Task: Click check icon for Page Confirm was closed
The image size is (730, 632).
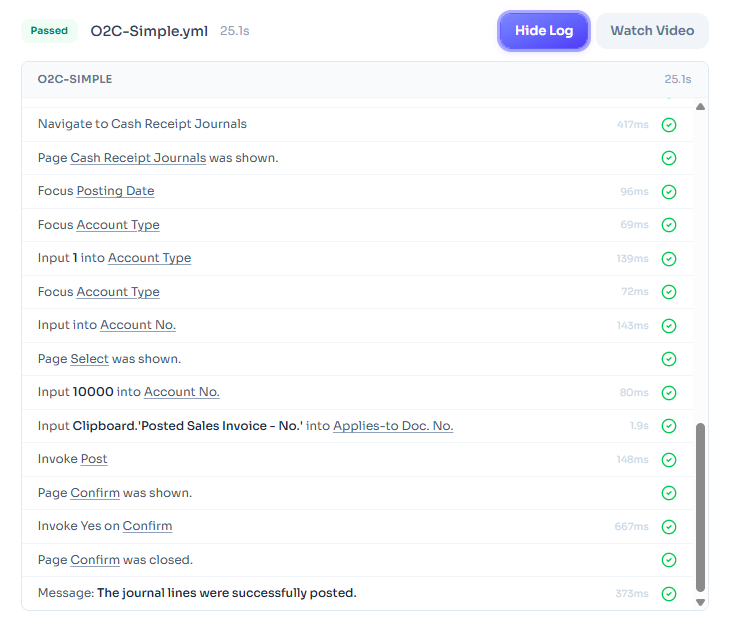Action: 669,560
